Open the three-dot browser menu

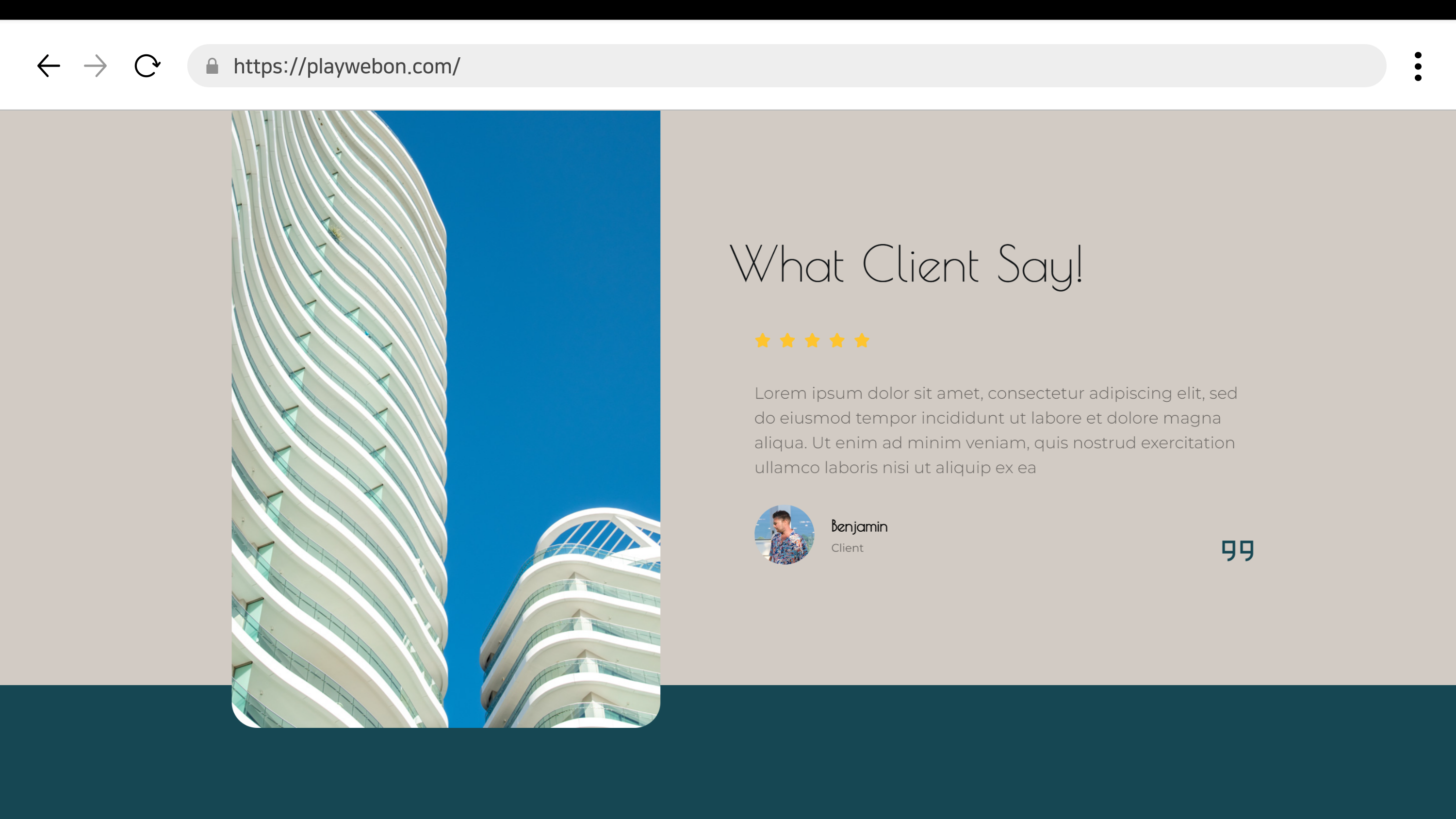[1418, 66]
